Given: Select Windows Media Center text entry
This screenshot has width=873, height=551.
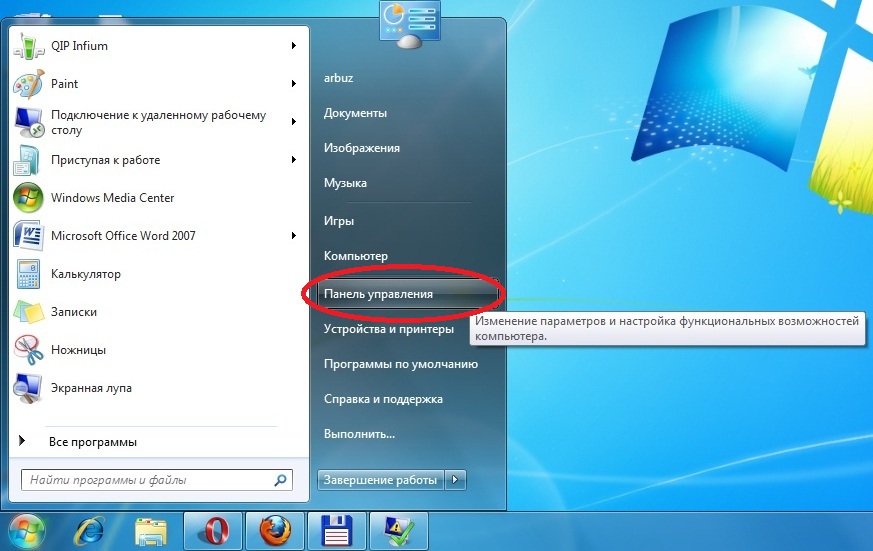Looking at the screenshot, I should pyautogui.click(x=112, y=198).
